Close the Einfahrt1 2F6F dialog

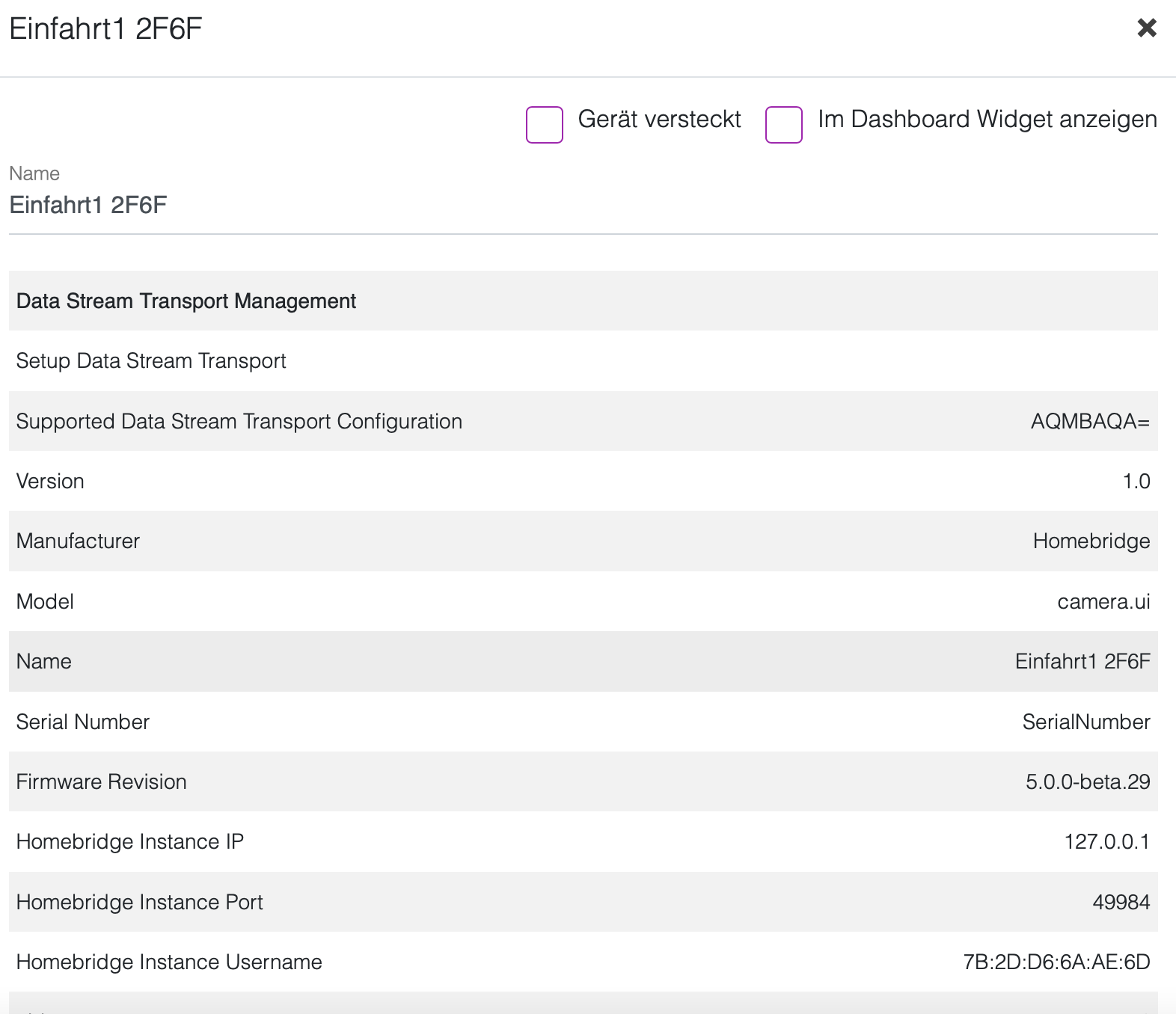(1146, 28)
